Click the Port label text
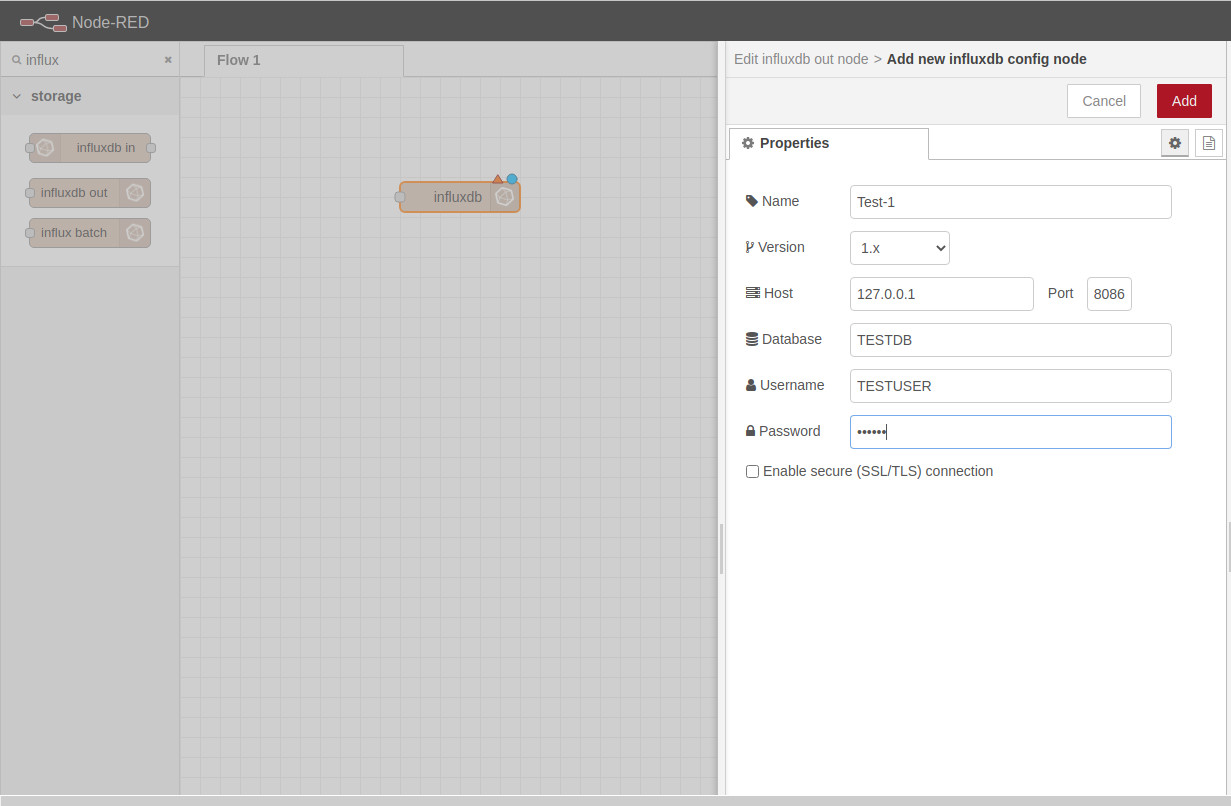This screenshot has height=806, width=1231. tap(1061, 293)
